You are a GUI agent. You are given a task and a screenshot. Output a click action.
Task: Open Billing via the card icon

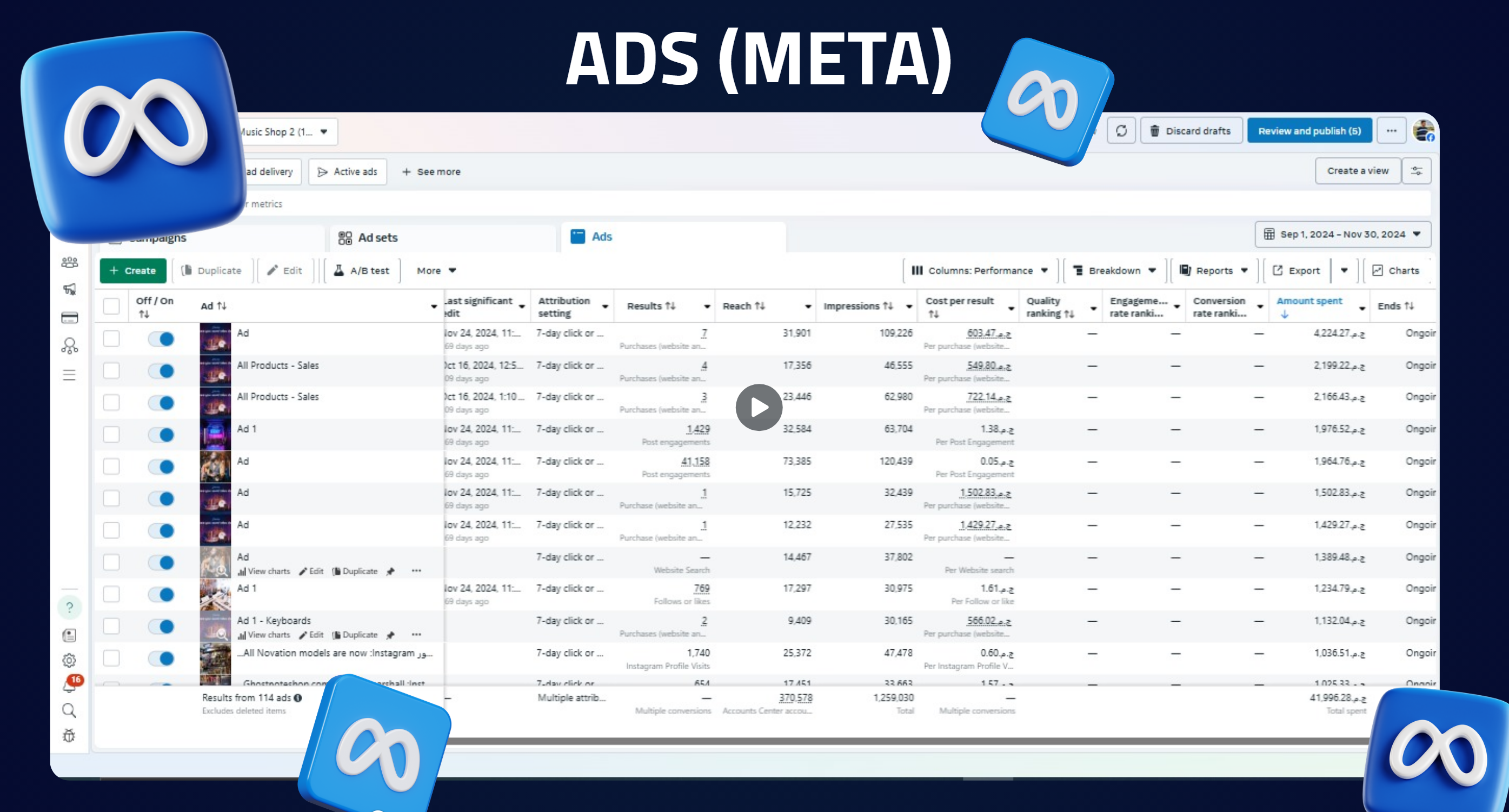click(x=70, y=317)
